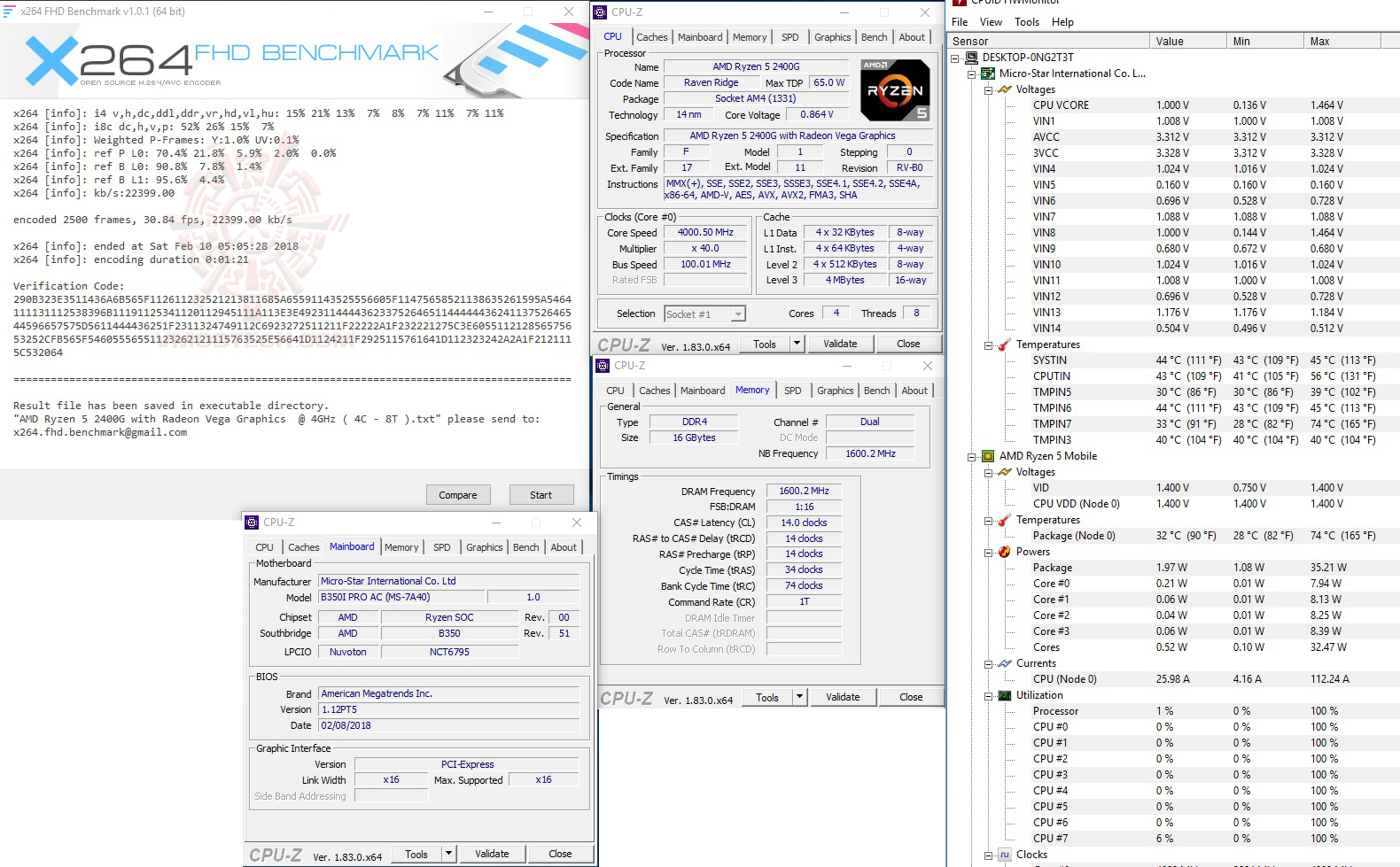Collapse the Temperatures node under Micro-Star International
Screen dimensions: 1400x867
[x=988, y=345]
